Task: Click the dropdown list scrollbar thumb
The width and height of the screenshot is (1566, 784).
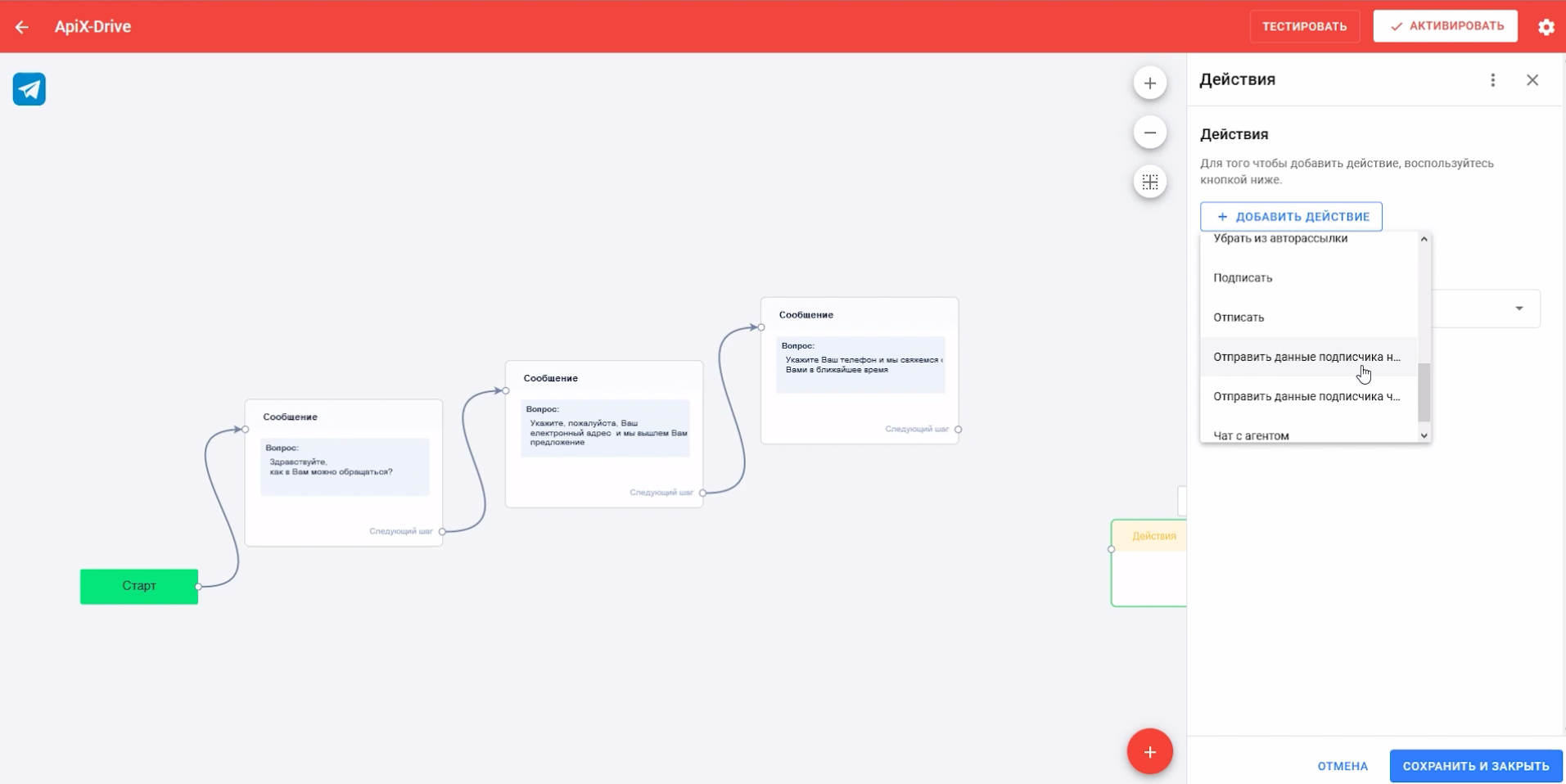Action: [1424, 392]
